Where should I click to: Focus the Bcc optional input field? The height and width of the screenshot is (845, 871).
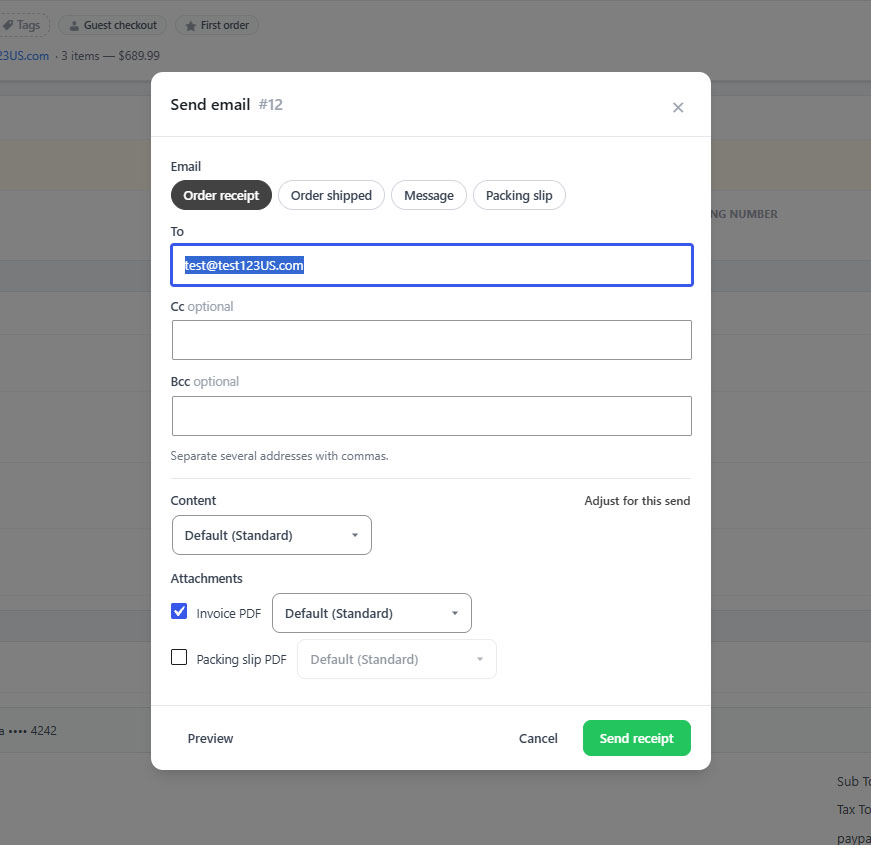432,416
